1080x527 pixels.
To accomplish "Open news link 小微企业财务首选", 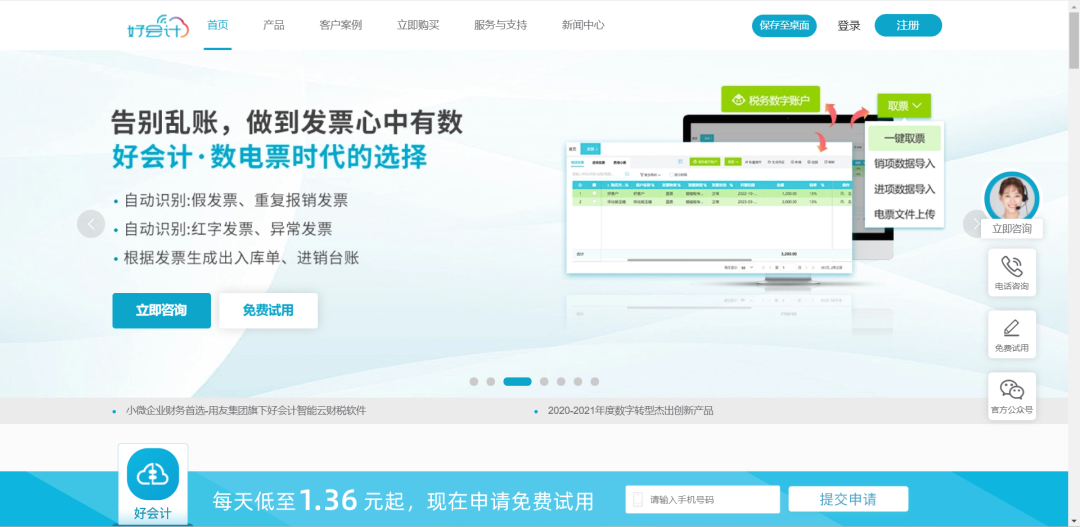I will 246,411.
